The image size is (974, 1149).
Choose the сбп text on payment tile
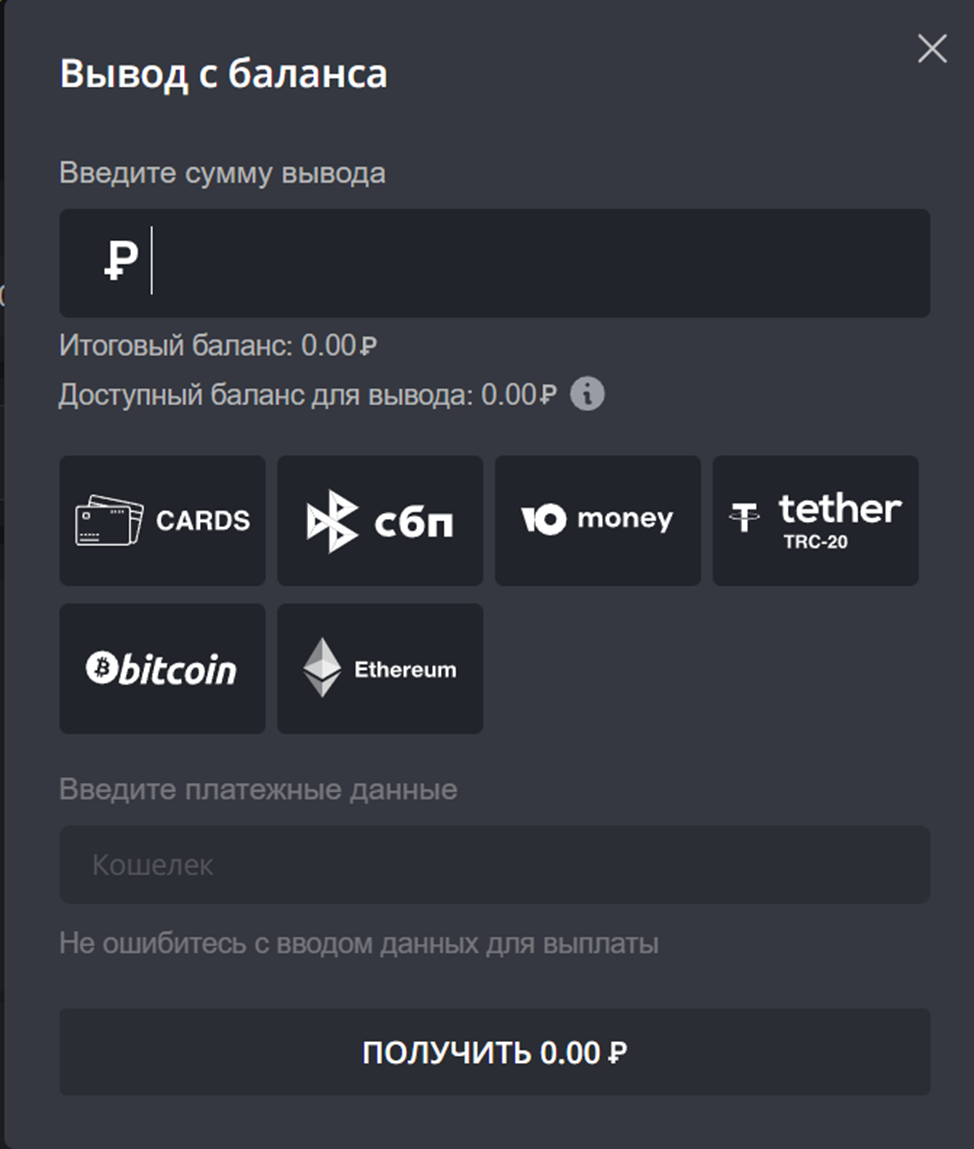tap(413, 521)
